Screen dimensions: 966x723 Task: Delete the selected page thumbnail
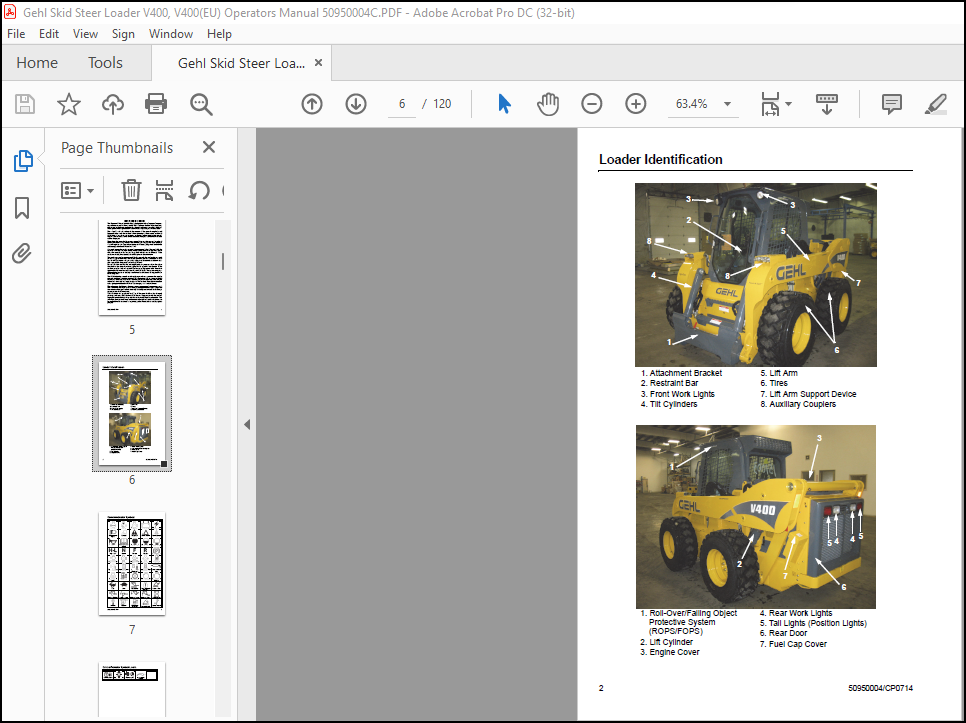131,190
